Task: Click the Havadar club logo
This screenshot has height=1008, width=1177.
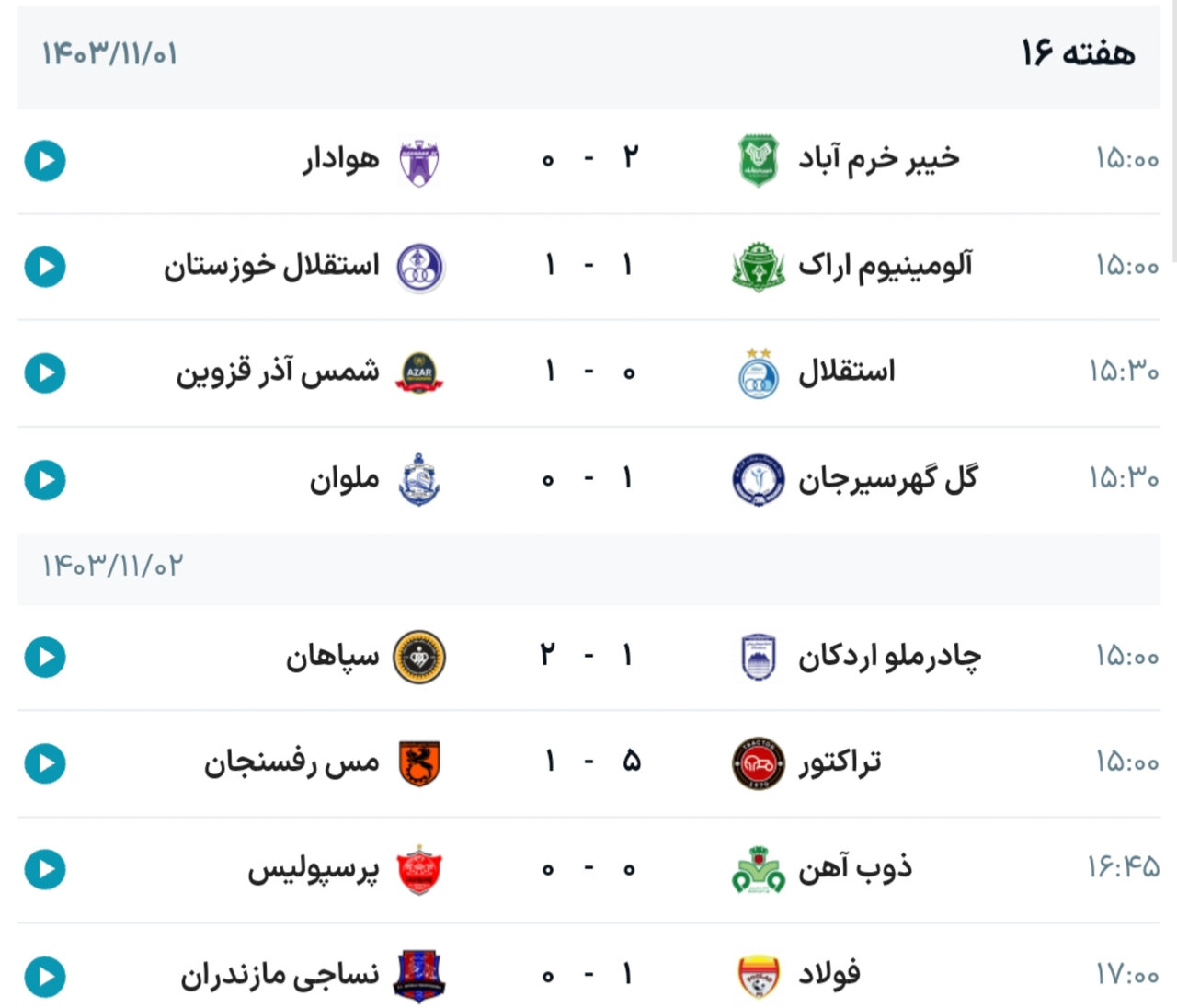Action: pyautogui.click(x=419, y=163)
